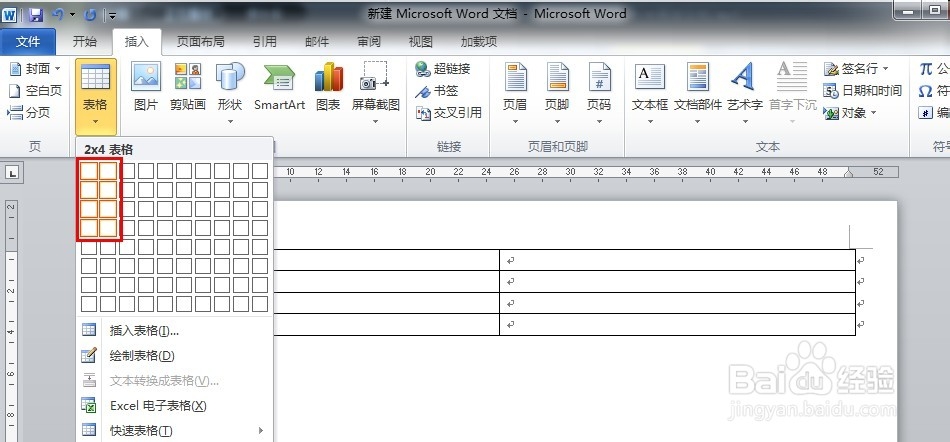
Task: Open the 页脚 footer dropdown
Action: (x=557, y=94)
